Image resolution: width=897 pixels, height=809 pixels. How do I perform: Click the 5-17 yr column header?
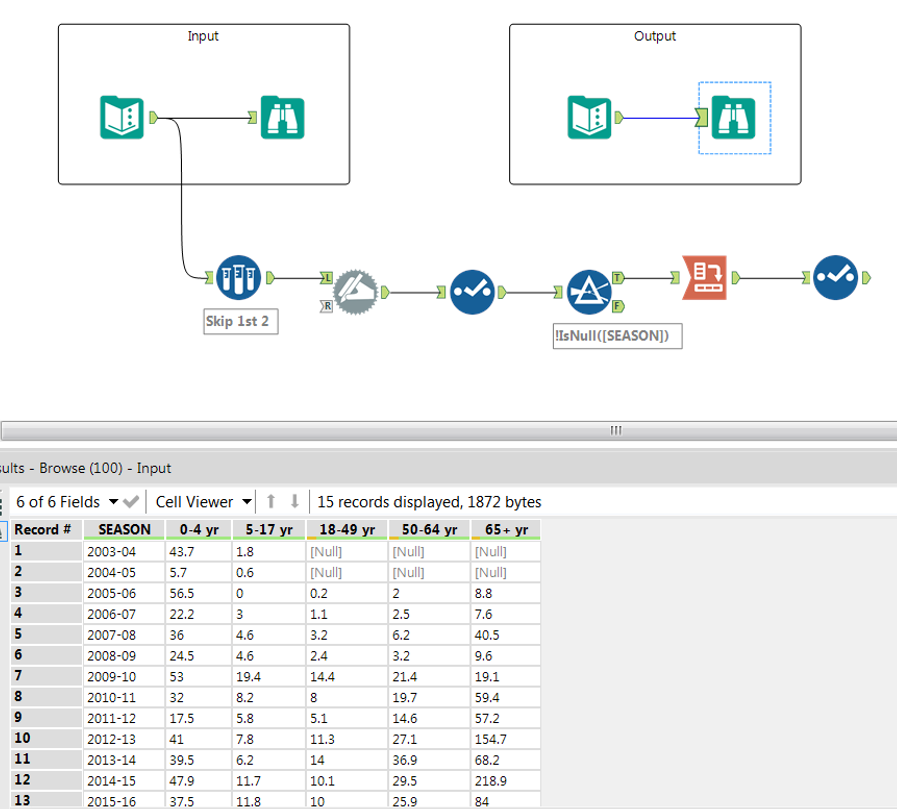(x=269, y=530)
